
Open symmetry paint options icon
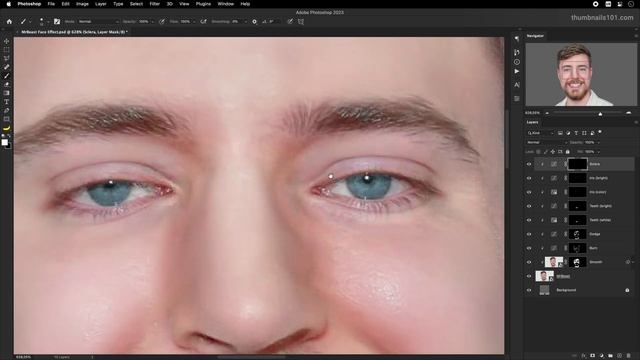[301, 22]
